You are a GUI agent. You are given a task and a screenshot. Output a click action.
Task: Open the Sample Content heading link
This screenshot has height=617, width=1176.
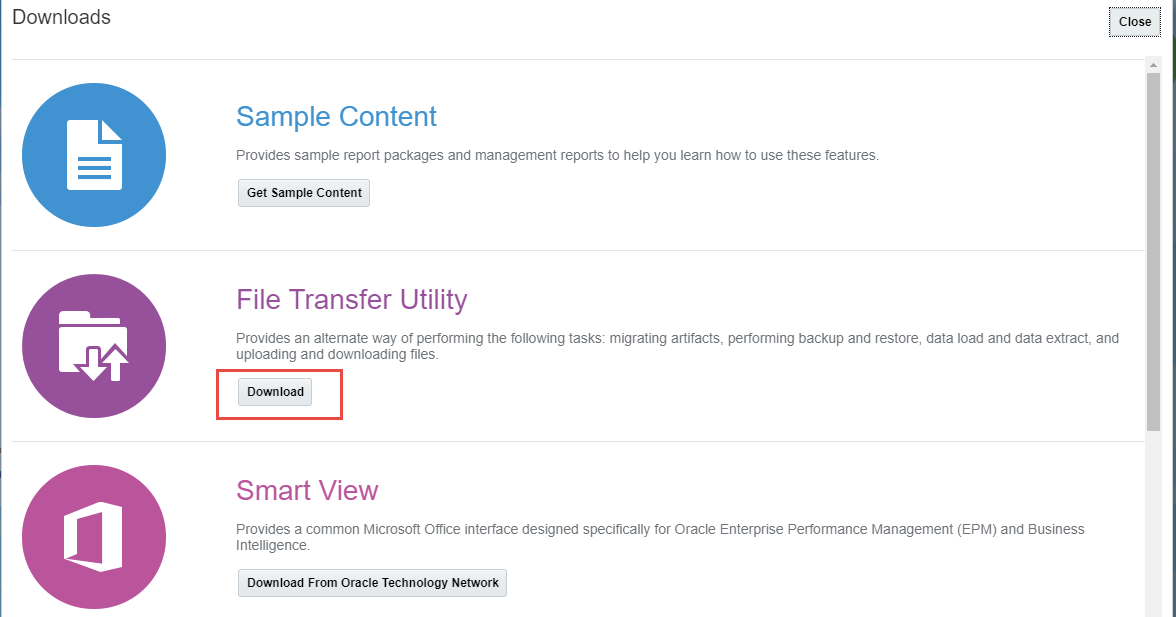[x=336, y=117]
